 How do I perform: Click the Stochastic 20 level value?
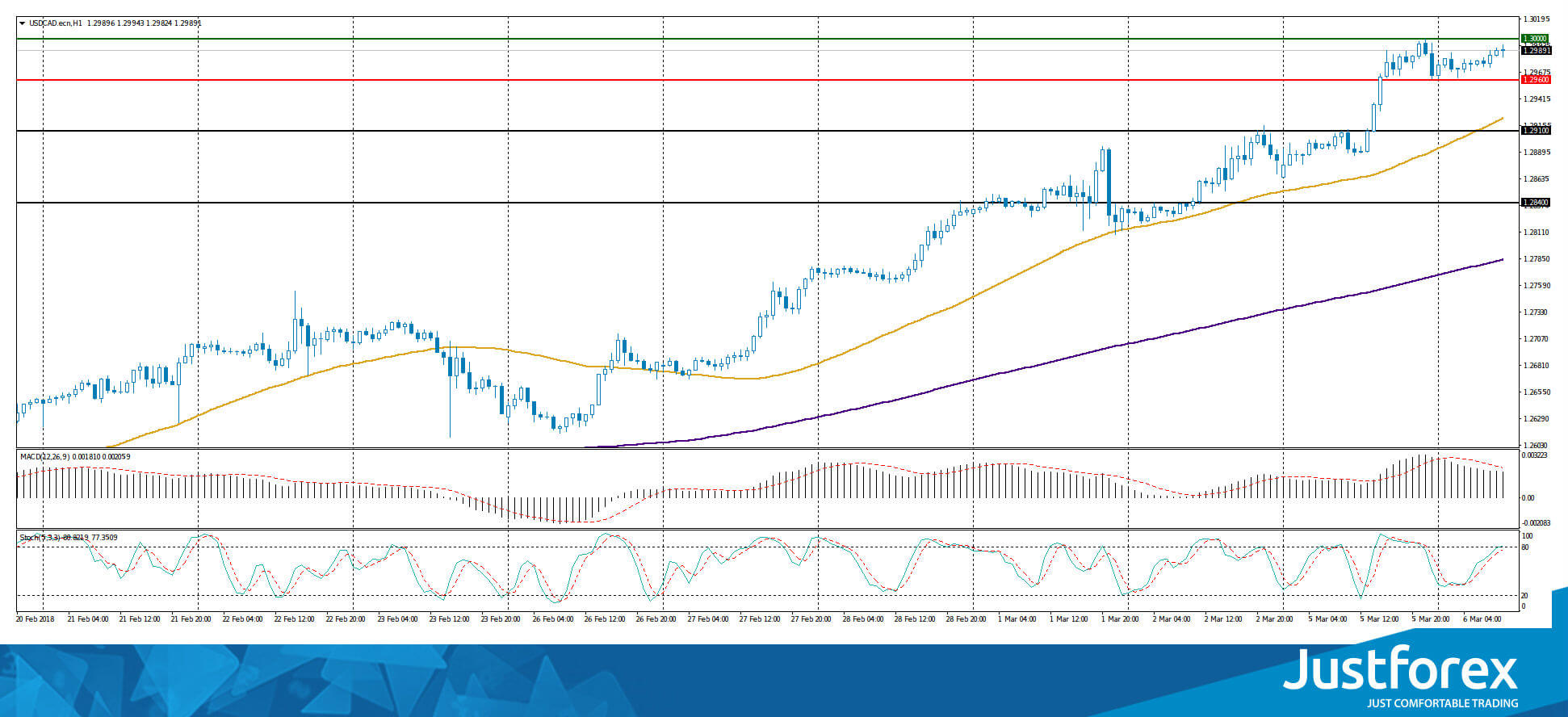tap(1525, 595)
